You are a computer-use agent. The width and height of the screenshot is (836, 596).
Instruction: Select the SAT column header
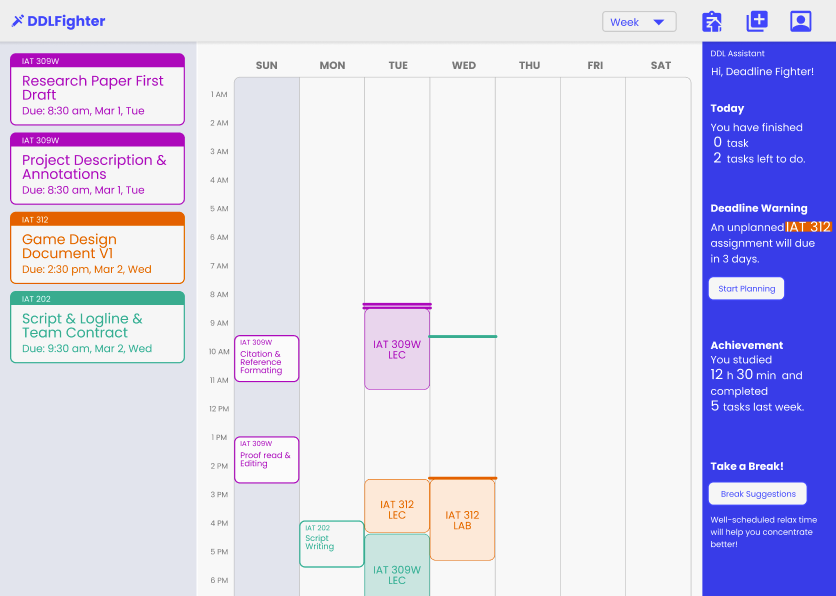(x=661, y=66)
